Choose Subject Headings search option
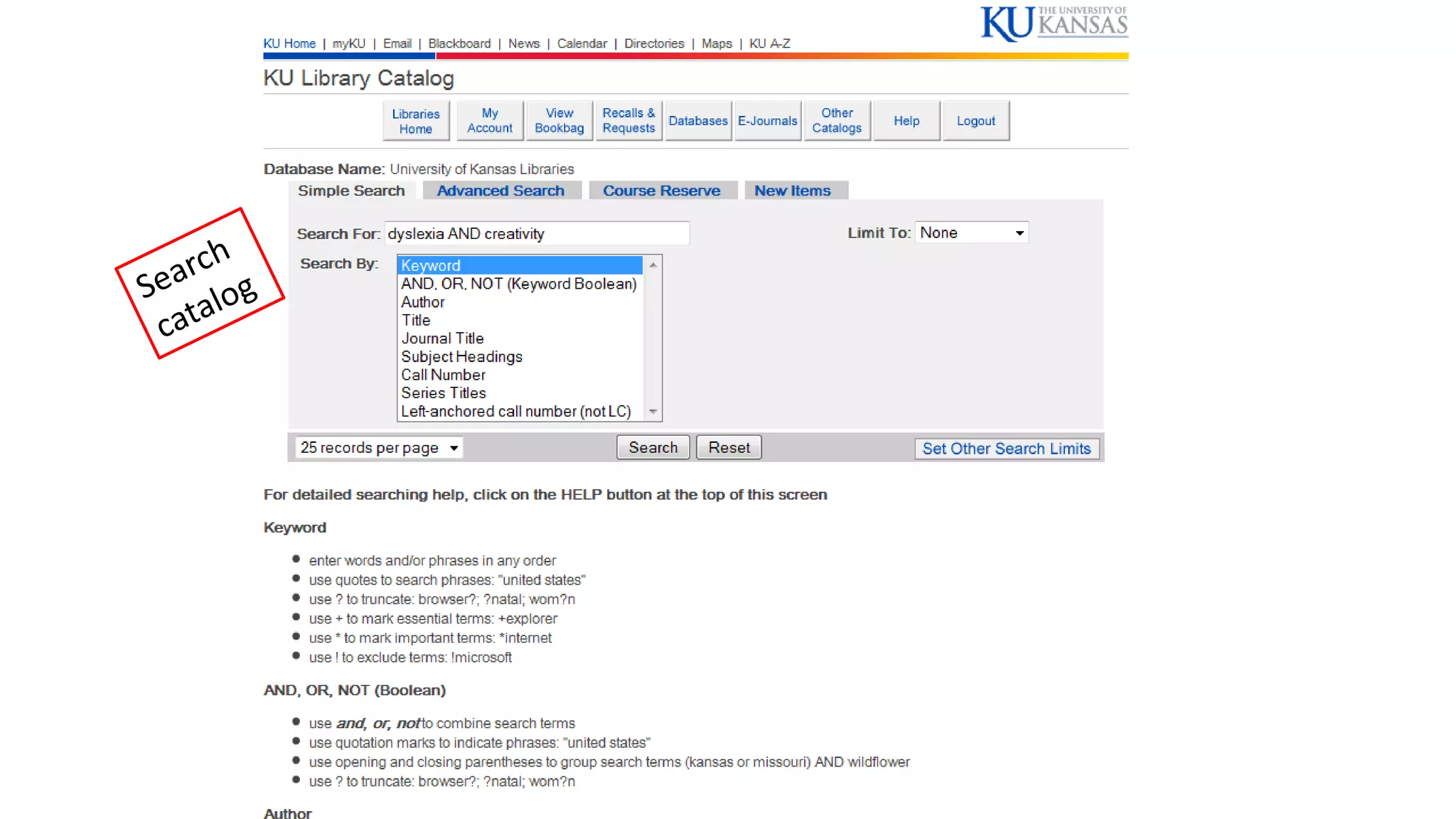This screenshot has width=1456, height=819. point(461,357)
